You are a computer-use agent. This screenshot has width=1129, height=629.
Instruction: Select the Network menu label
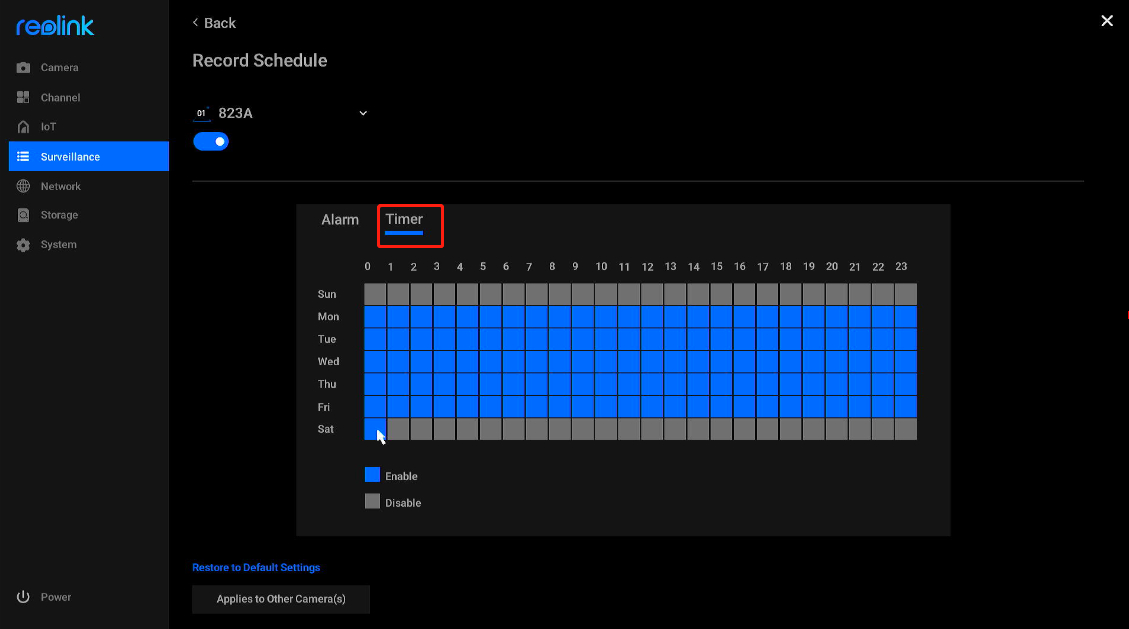click(x=60, y=186)
